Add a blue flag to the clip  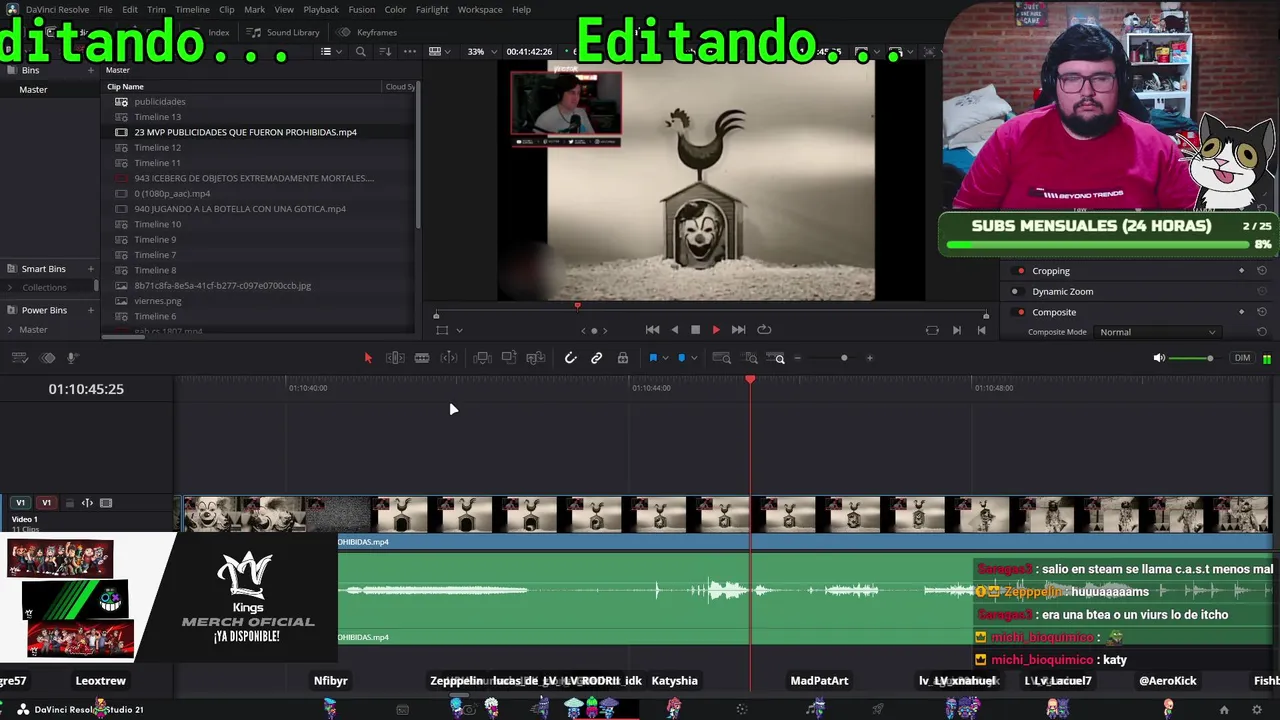pyautogui.click(x=653, y=358)
